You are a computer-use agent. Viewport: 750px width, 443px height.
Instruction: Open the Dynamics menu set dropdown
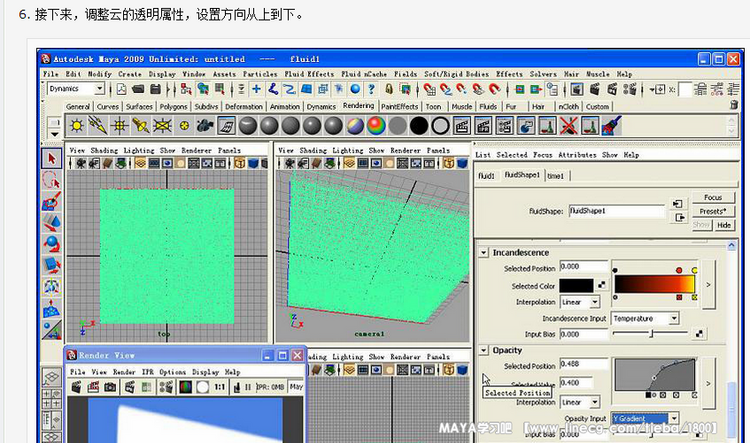coord(99,89)
